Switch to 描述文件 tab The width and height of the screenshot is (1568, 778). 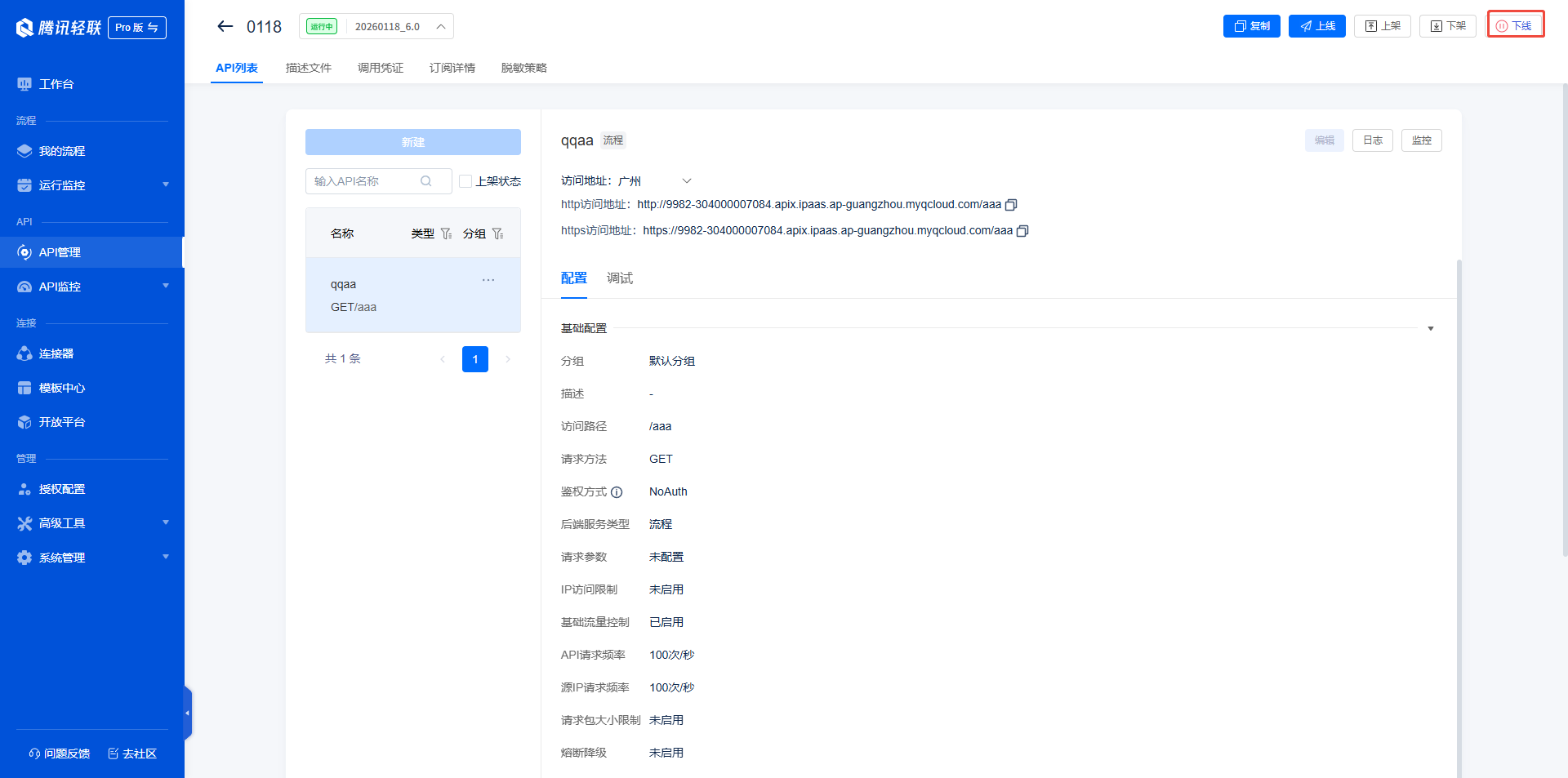point(309,68)
